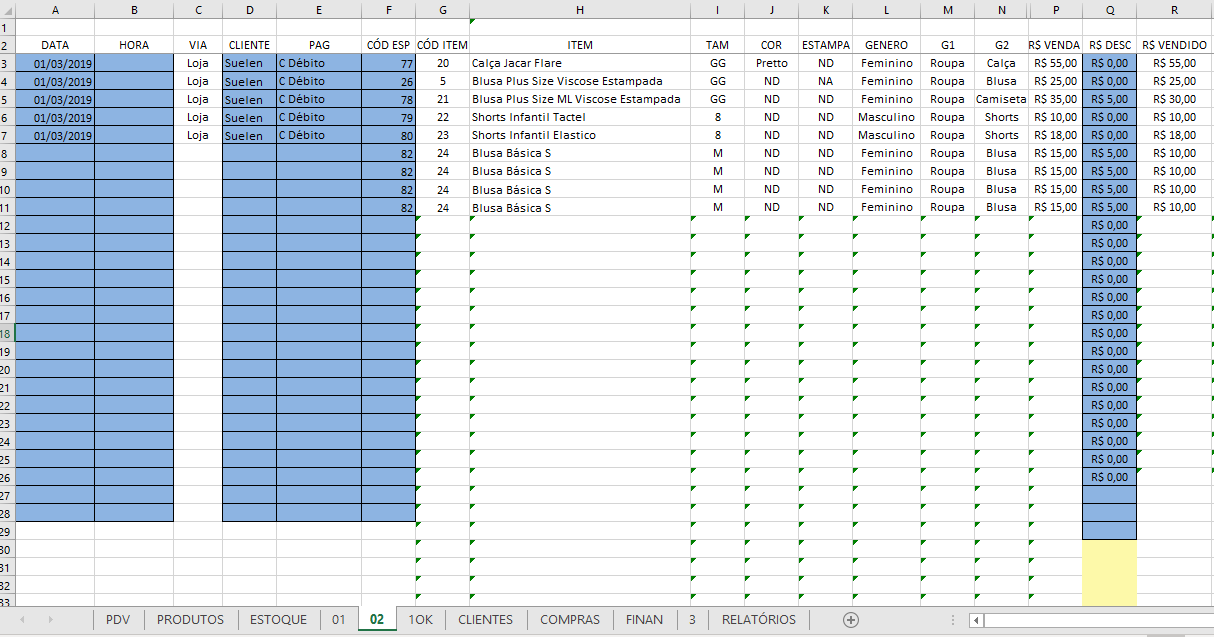Click the horizontal scrollbar left arrow

point(977,620)
